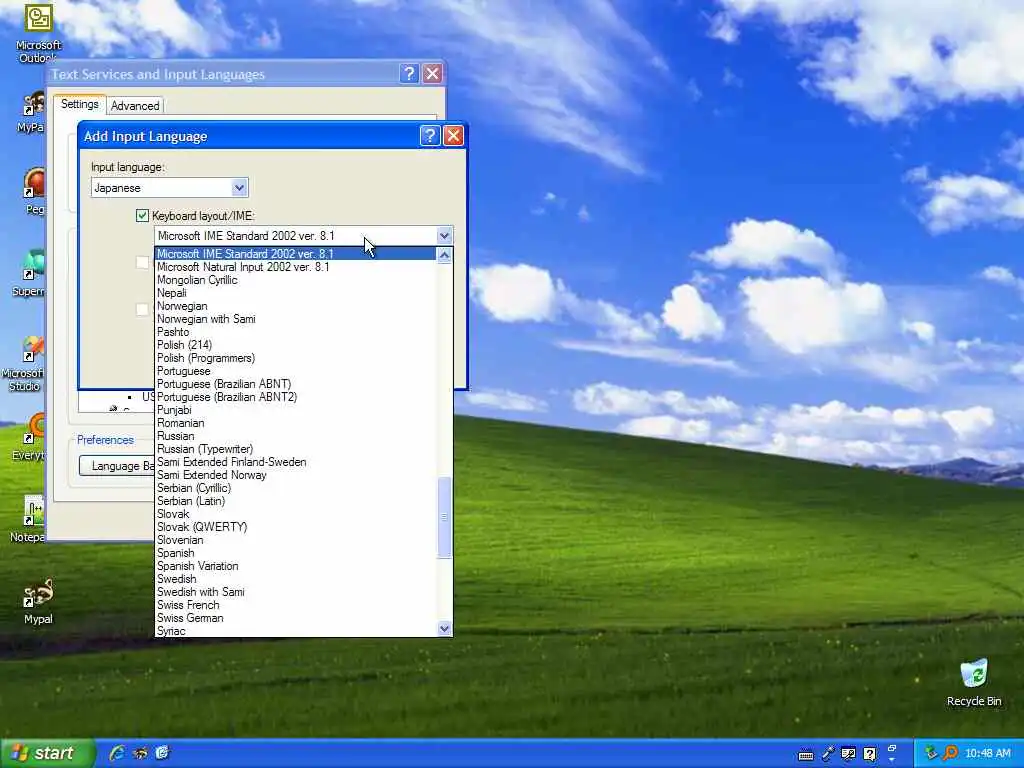Screen dimensions: 1024x768
Task: Click the network tray icon
Action: (x=931, y=754)
